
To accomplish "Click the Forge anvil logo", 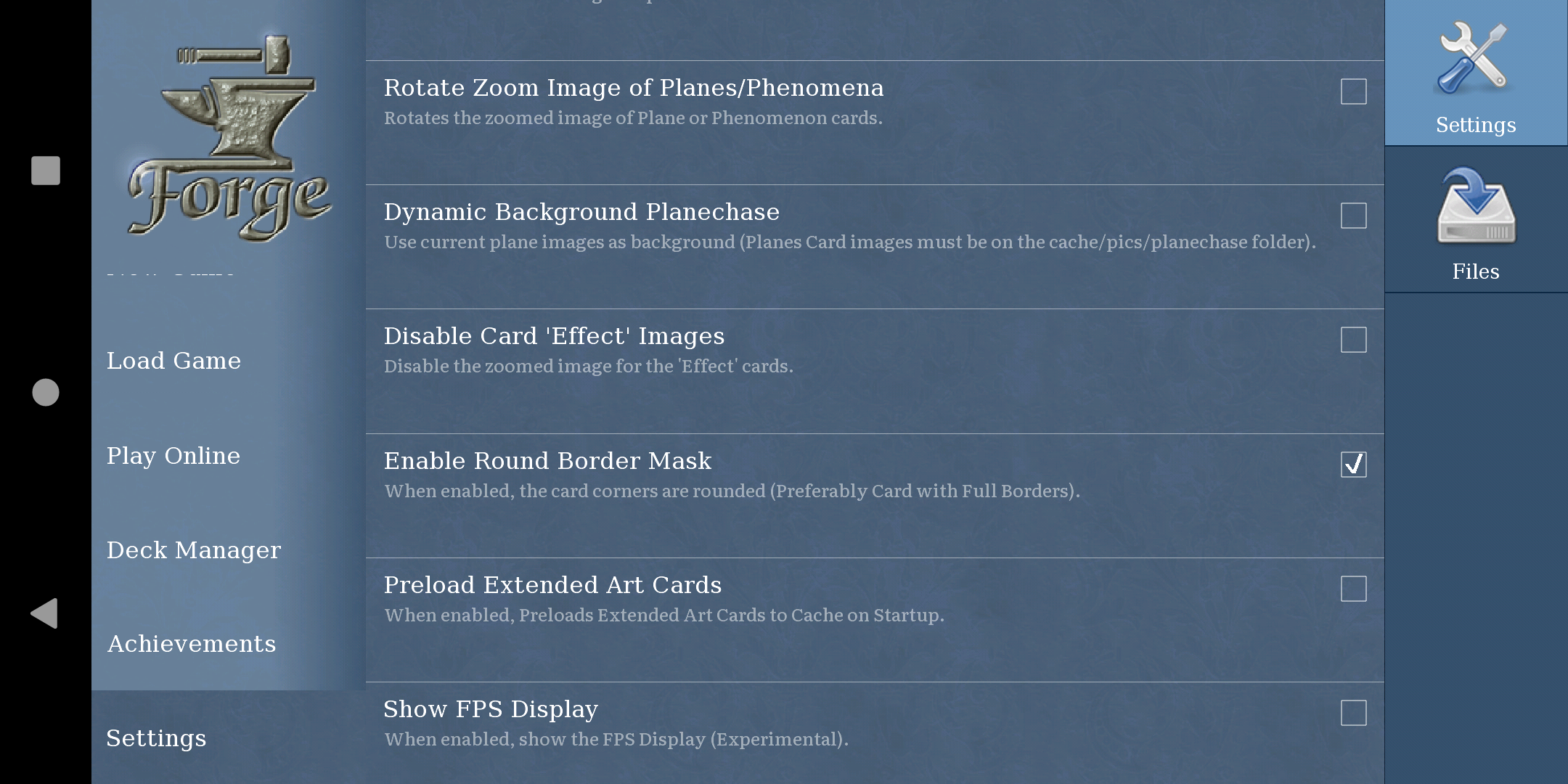I will pyautogui.click(x=229, y=139).
